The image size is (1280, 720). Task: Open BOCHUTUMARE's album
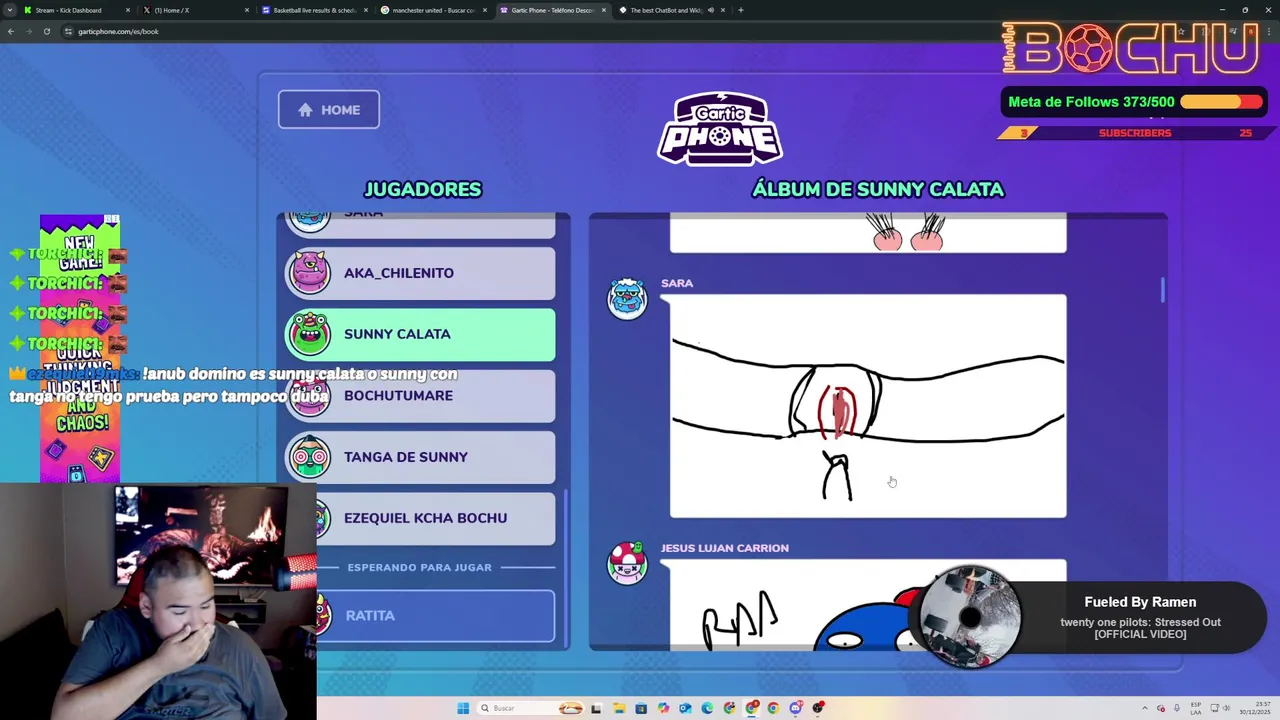[x=421, y=395]
